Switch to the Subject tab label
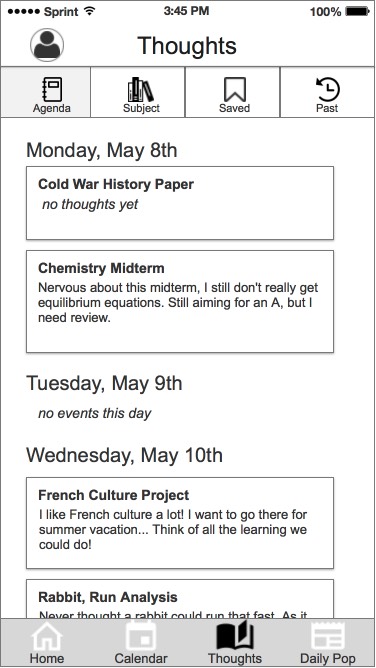 pyautogui.click(x=141, y=108)
